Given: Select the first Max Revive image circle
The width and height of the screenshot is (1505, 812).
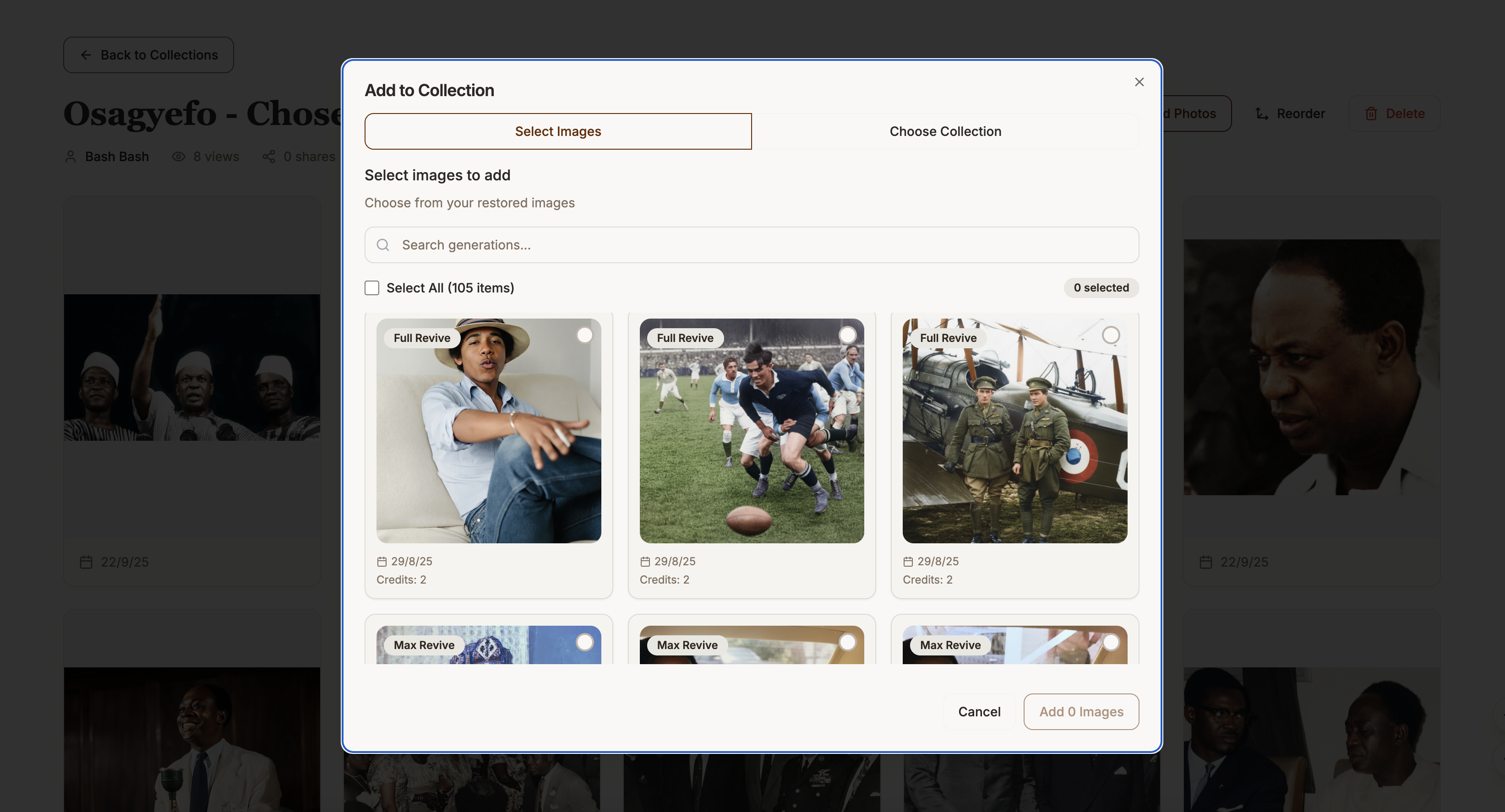Looking at the screenshot, I should pyautogui.click(x=584, y=642).
